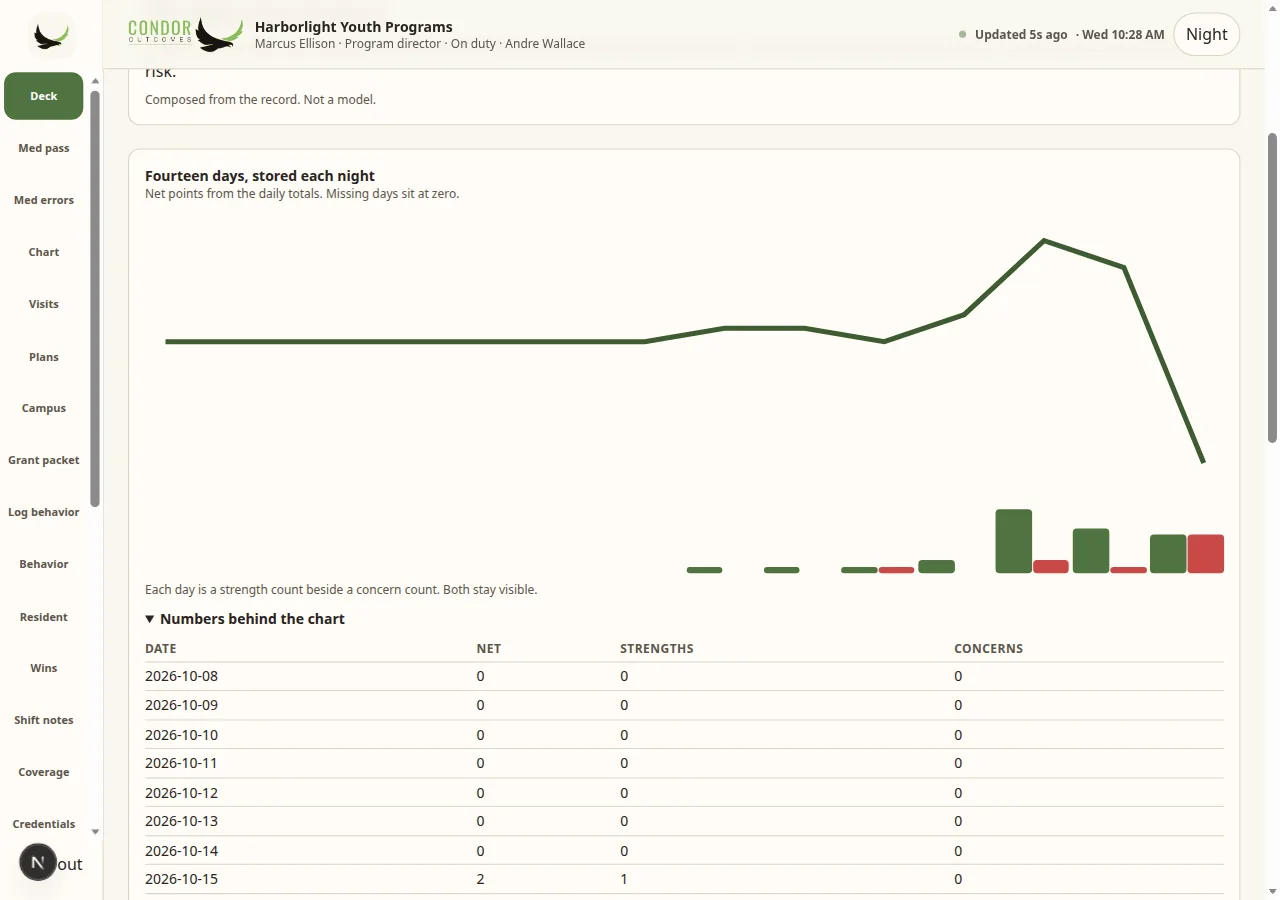View Wins in the sidebar
Viewport: 1280px width, 900px height.
44,668
